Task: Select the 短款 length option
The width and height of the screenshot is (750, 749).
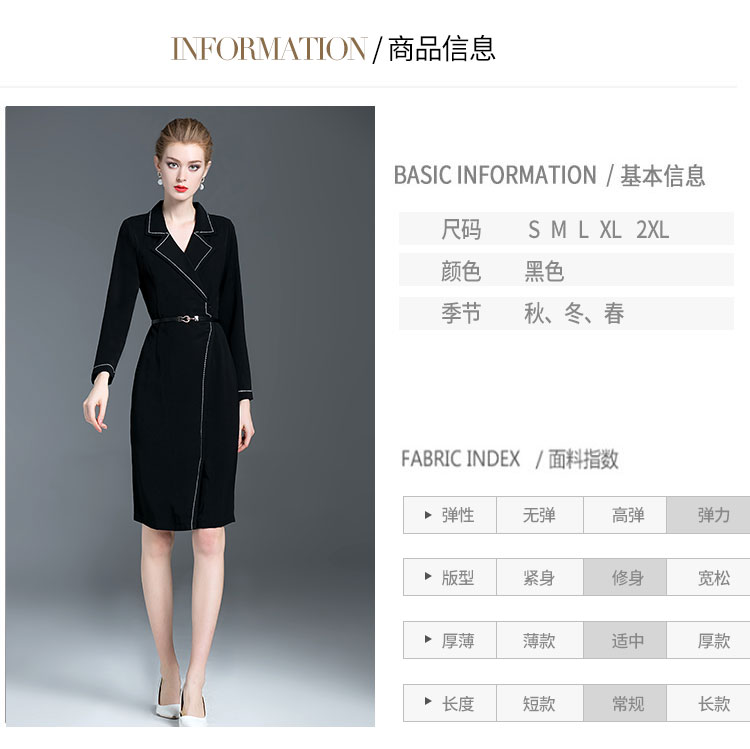Action: click(x=540, y=703)
